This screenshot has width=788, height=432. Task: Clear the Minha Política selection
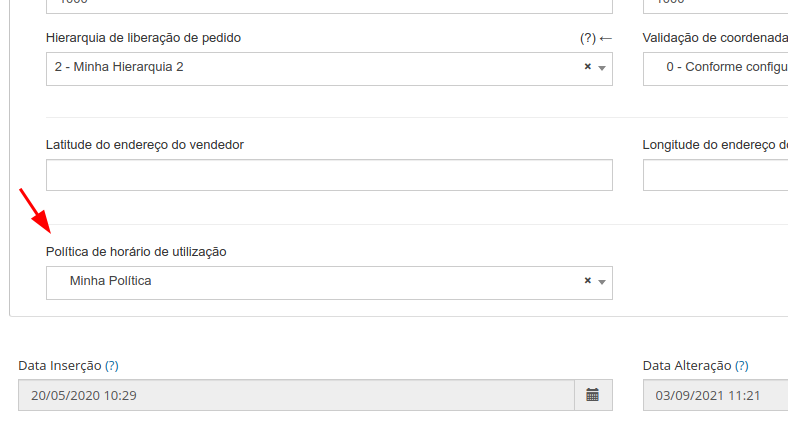tap(587, 281)
